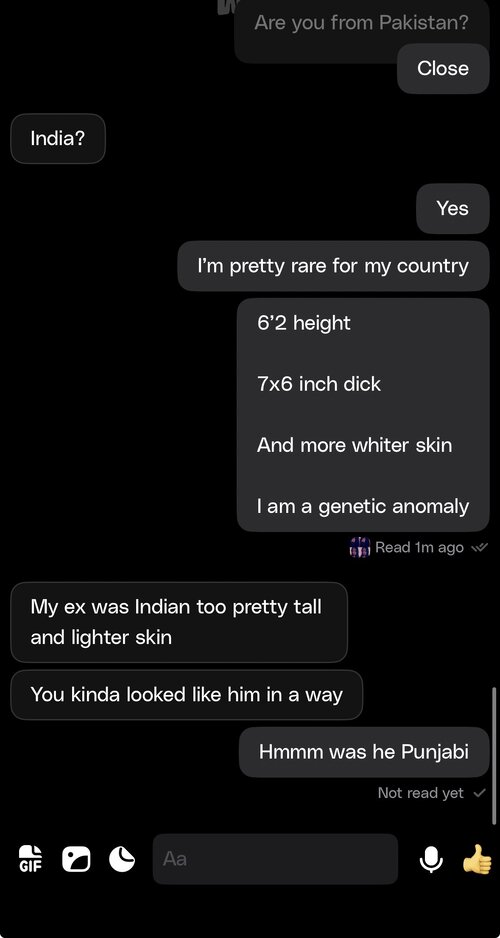Screen dimensions: 500x938
Task: Click the double checkmark read icon
Action: tap(480, 547)
